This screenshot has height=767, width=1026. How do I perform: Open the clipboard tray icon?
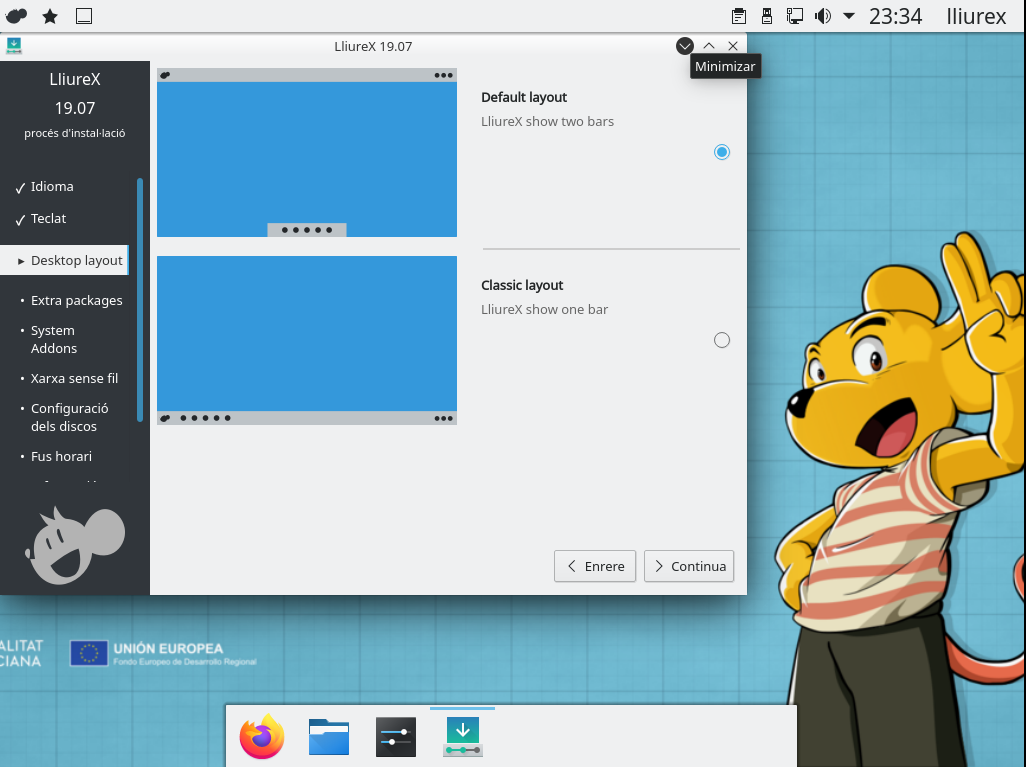point(739,16)
